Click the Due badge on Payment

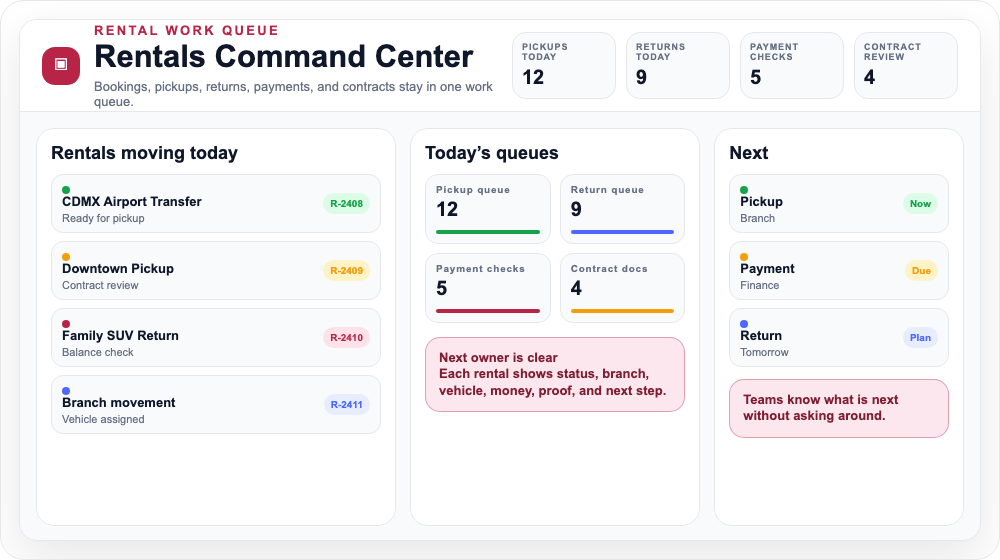pos(921,270)
